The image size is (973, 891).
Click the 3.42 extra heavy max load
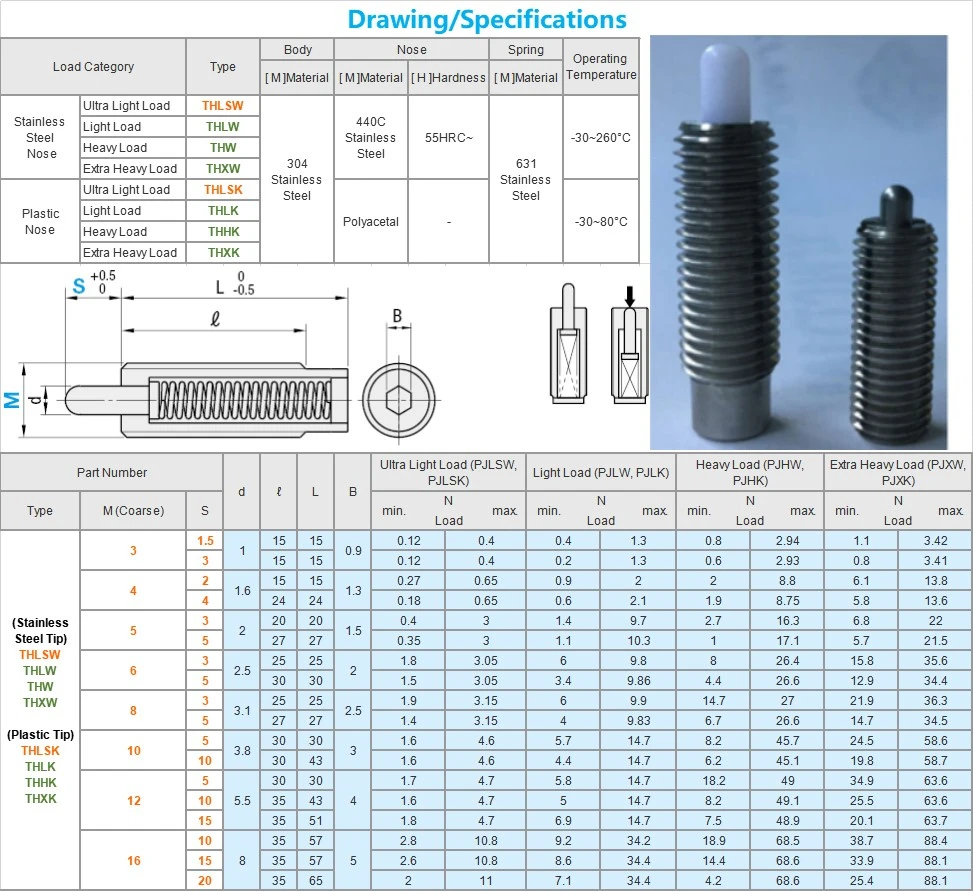pyautogui.click(x=935, y=540)
